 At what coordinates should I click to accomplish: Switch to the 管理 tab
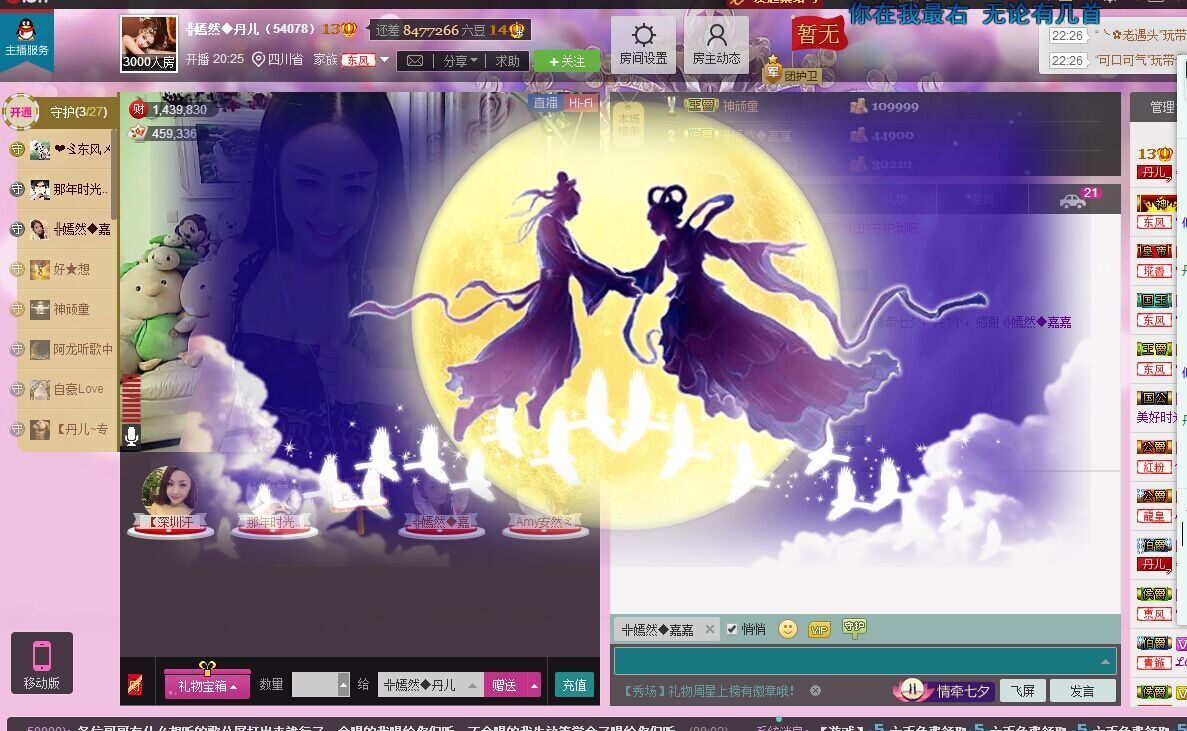point(1162,107)
